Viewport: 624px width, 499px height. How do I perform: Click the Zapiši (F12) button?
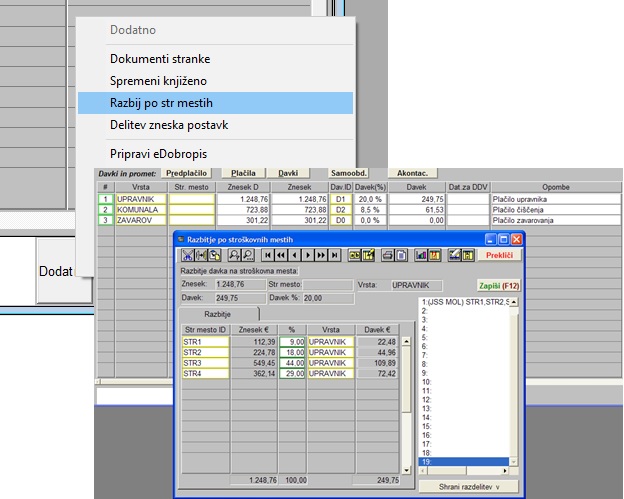click(499, 286)
